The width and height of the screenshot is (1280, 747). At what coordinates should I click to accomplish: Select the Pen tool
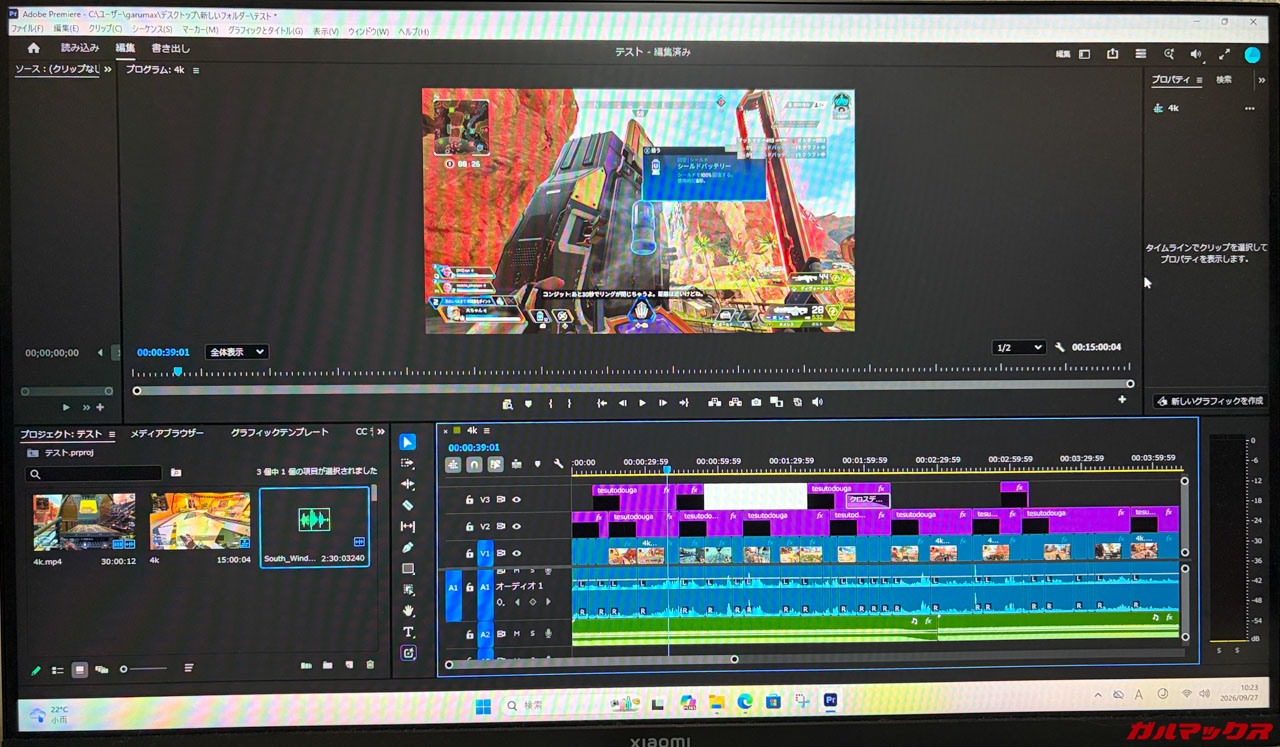coord(408,547)
